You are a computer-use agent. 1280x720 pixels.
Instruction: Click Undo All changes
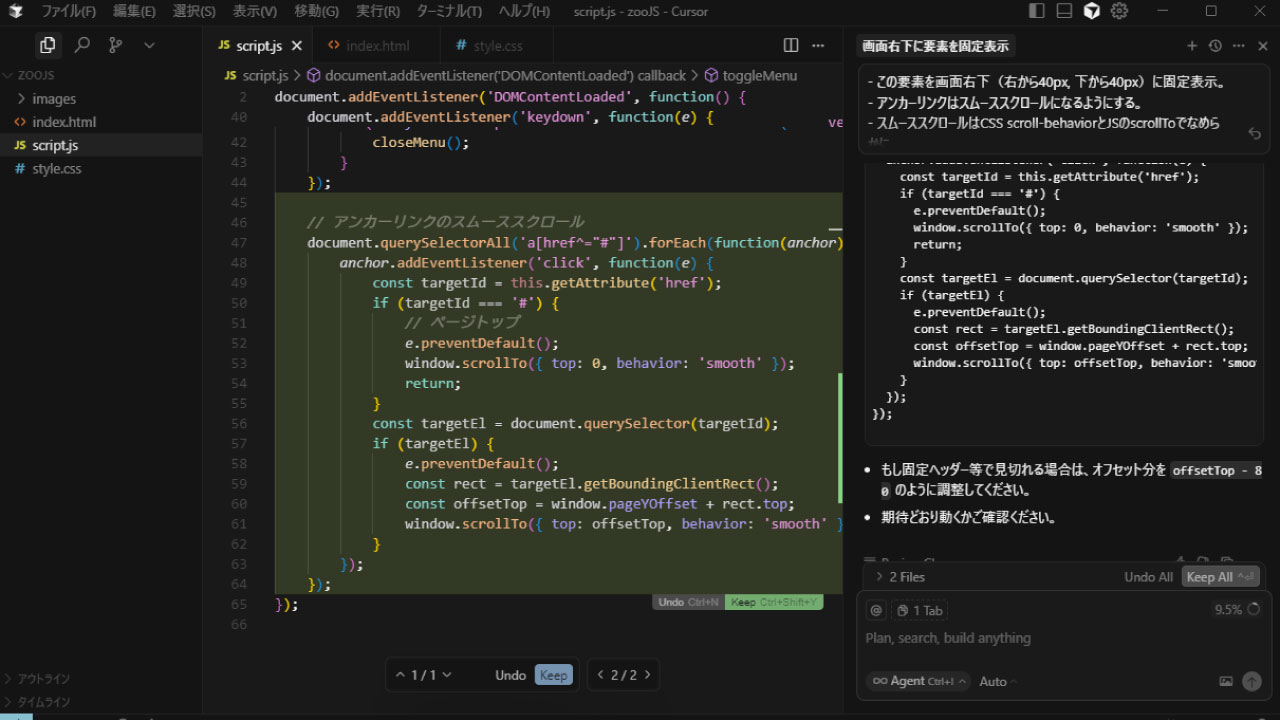tap(1148, 577)
